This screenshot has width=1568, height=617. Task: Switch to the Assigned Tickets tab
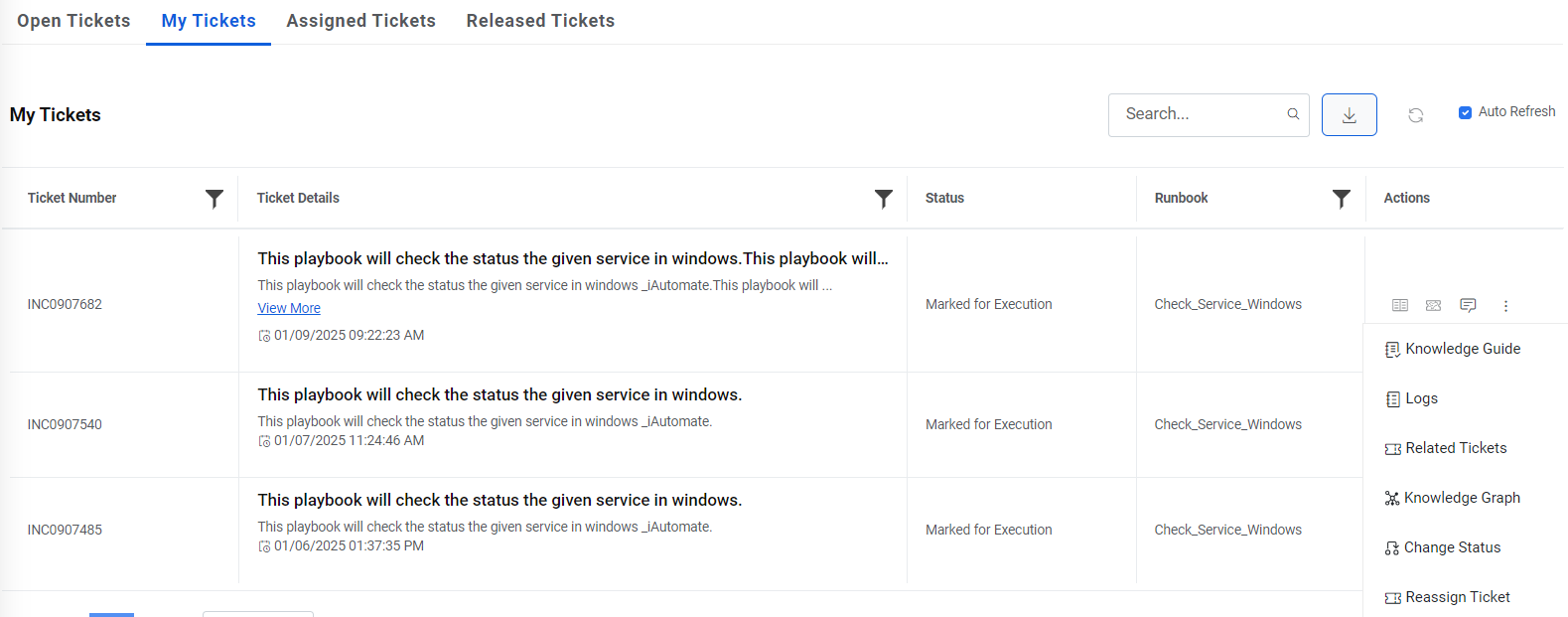[x=360, y=21]
